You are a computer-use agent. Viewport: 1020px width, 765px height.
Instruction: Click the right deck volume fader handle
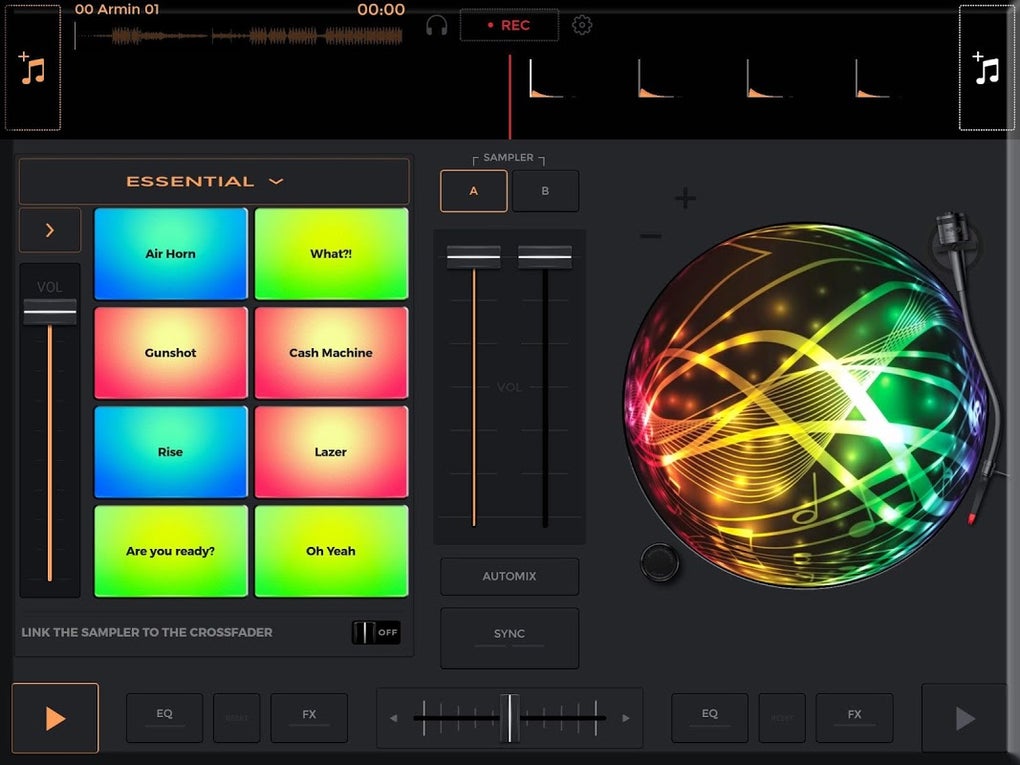(545, 257)
